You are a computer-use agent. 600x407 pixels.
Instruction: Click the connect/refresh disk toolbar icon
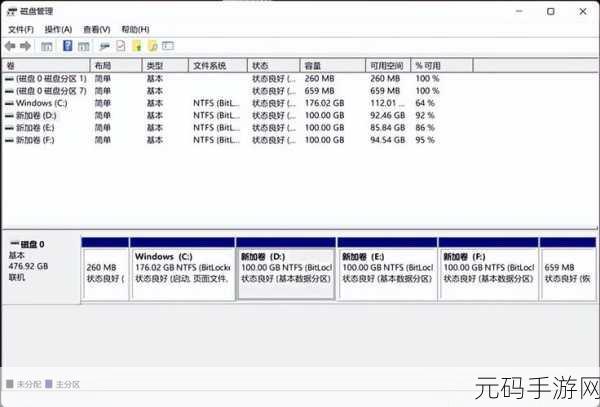pos(104,47)
